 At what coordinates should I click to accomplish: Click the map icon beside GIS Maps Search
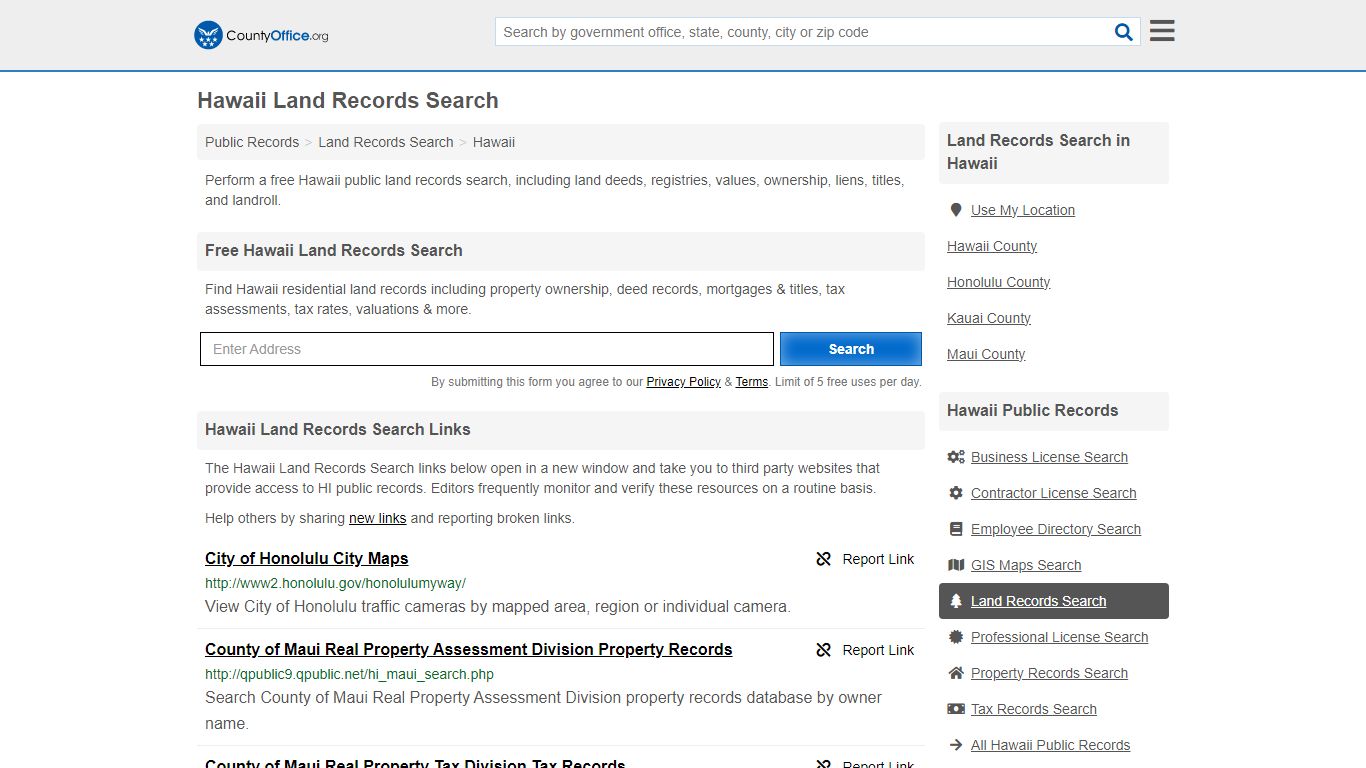(956, 565)
